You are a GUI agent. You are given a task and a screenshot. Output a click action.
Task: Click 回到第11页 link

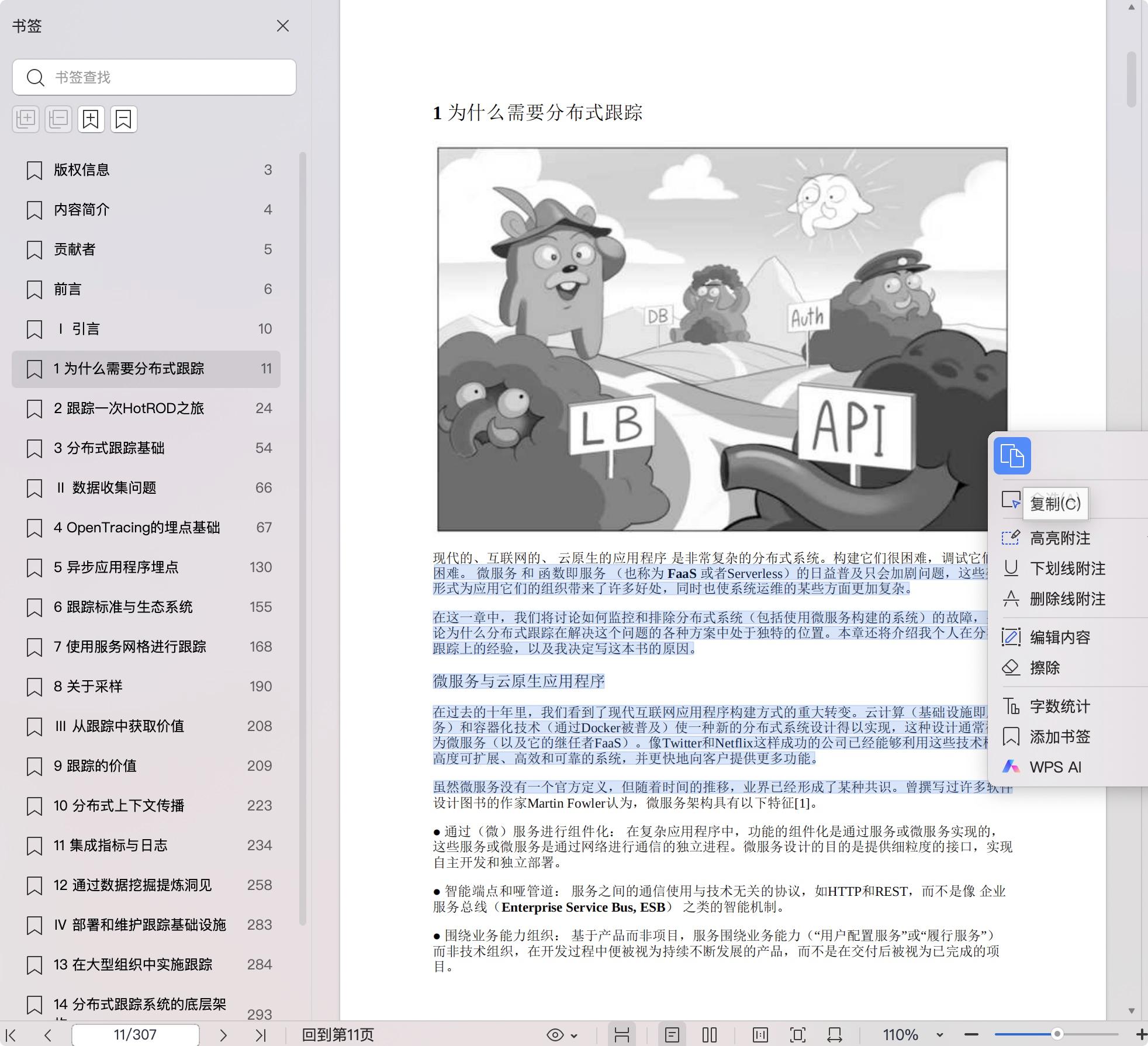click(337, 1035)
